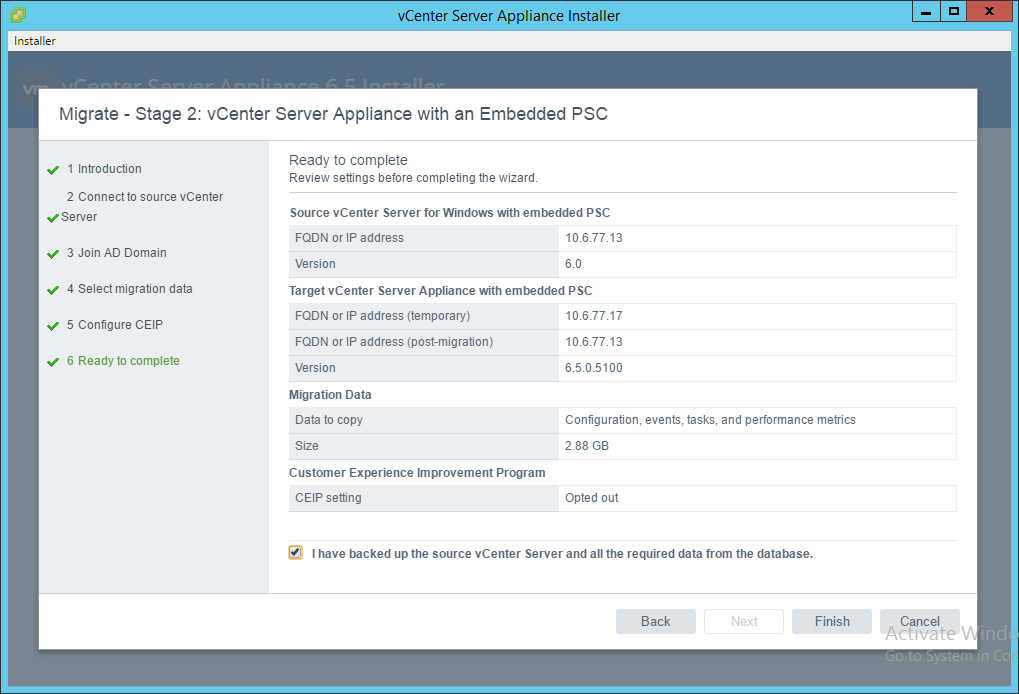Click the Data to copy label

(329, 420)
